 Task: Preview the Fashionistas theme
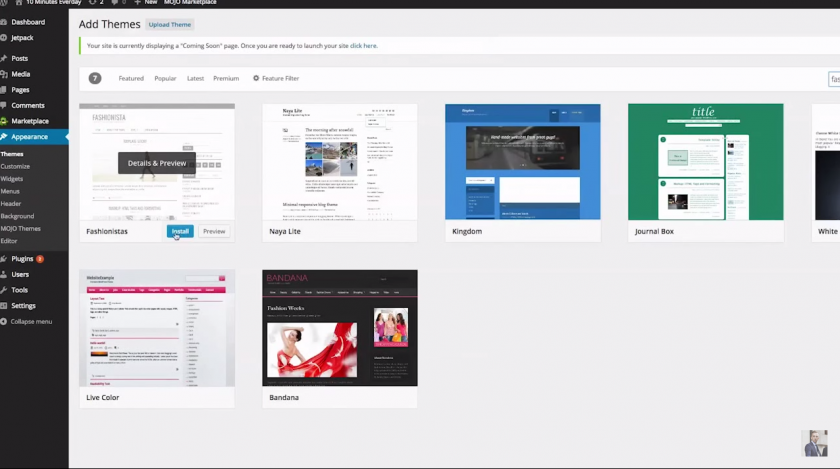tap(214, 232)
